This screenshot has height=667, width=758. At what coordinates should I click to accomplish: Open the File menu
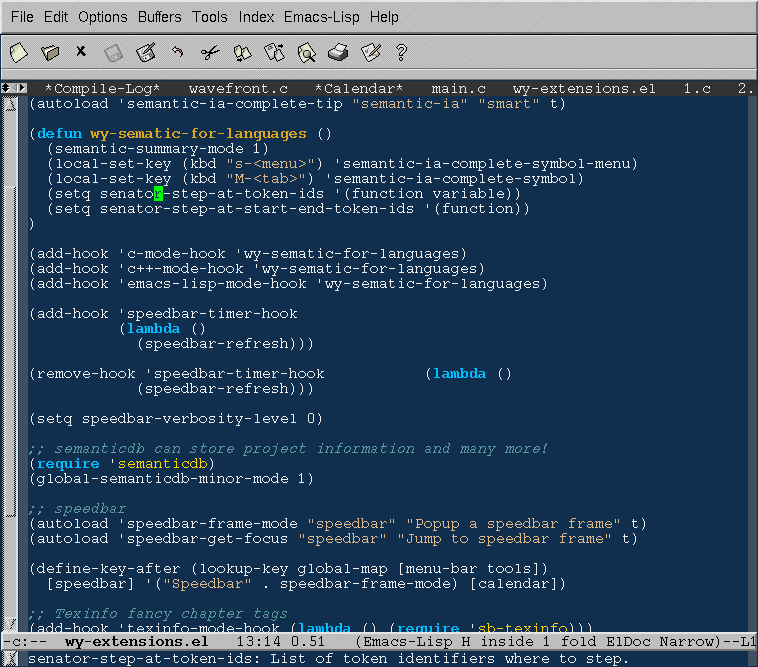[x=22, y=17]
